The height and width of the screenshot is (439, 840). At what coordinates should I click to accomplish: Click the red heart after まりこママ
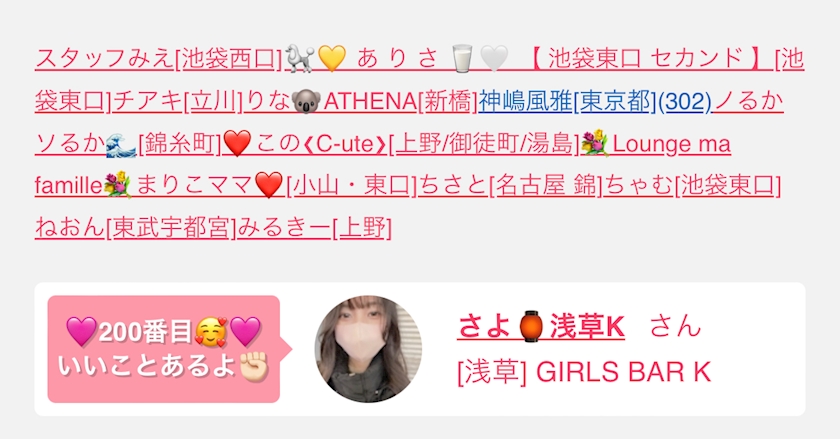[269, 186]
